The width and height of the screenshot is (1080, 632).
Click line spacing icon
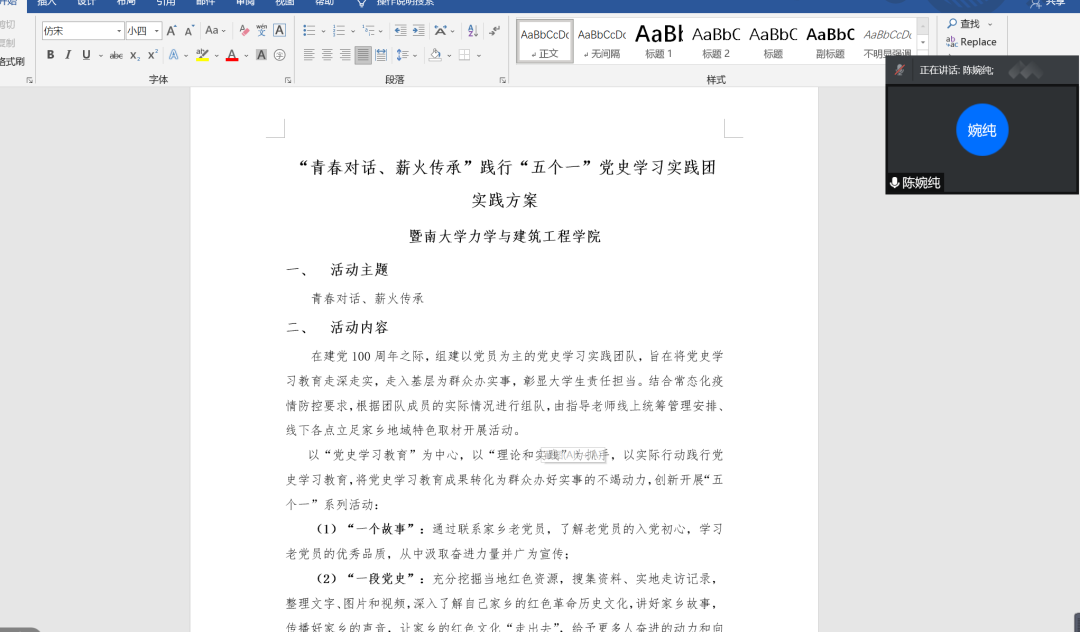pos(403,54)
